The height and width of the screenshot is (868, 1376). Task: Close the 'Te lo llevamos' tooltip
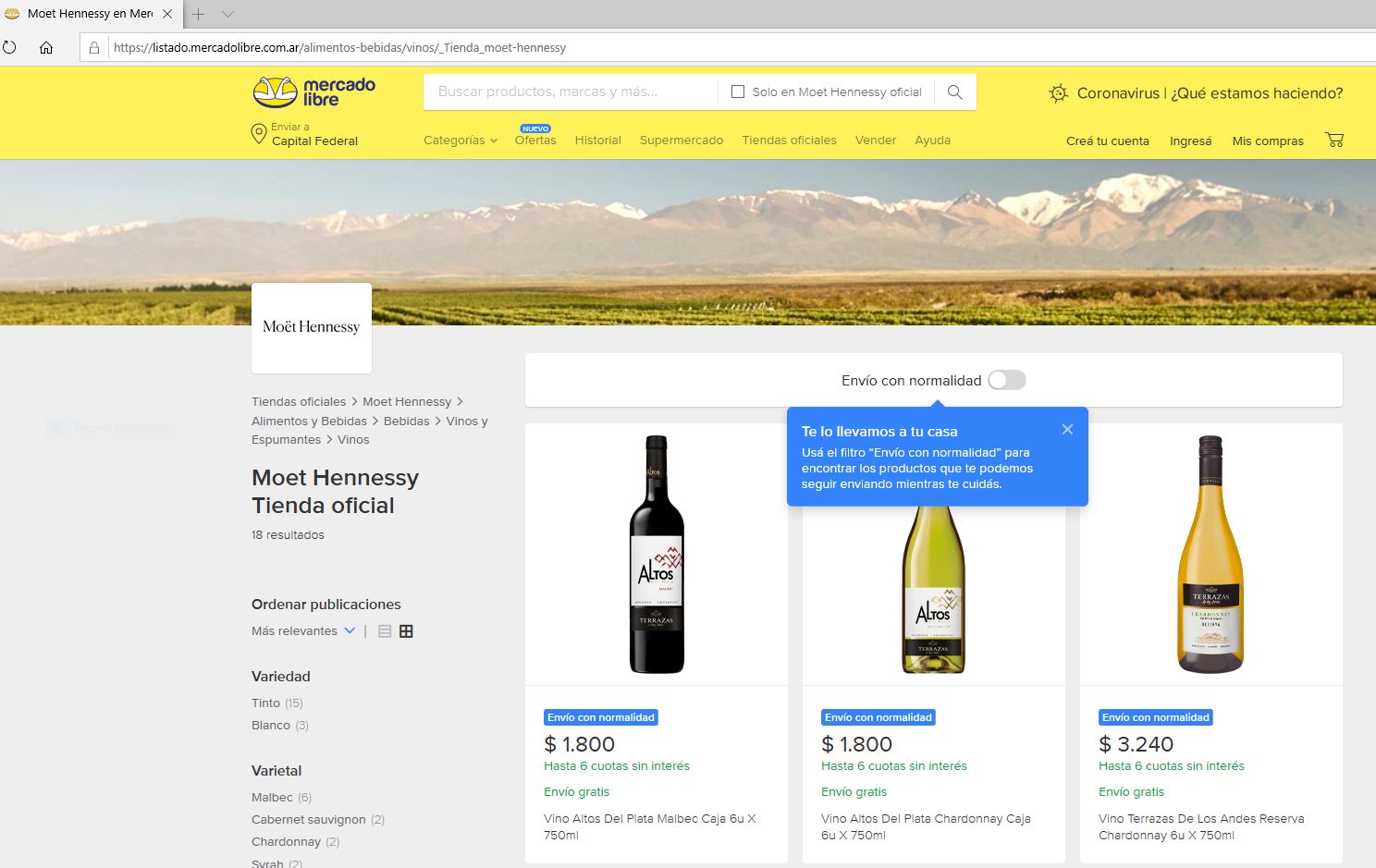pyautogui.click(x=1067, y=430)
